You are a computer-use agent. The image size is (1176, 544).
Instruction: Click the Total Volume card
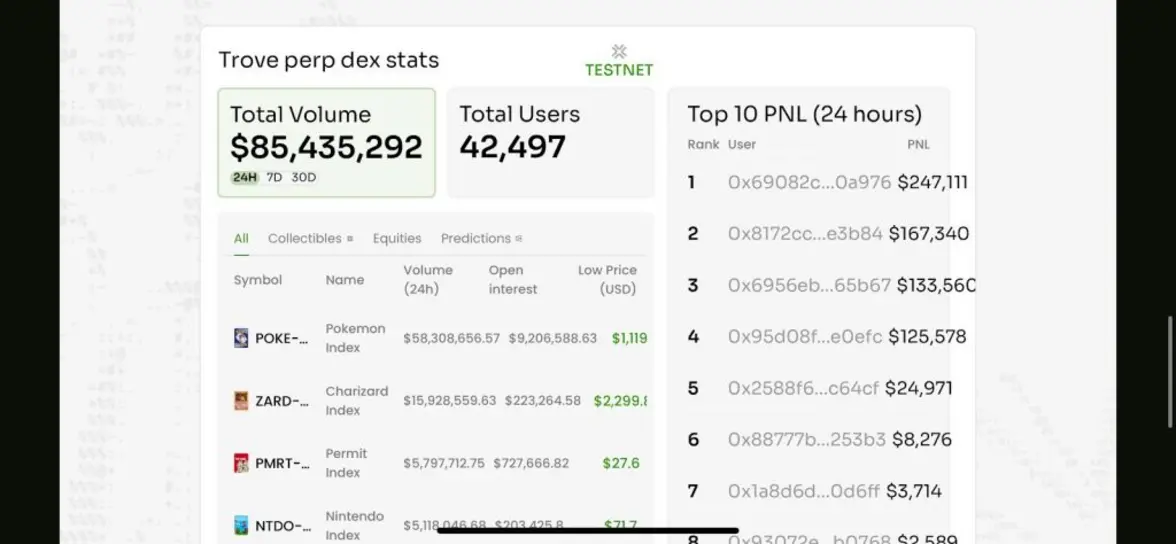pyautogui.click(x=326, y=142)
